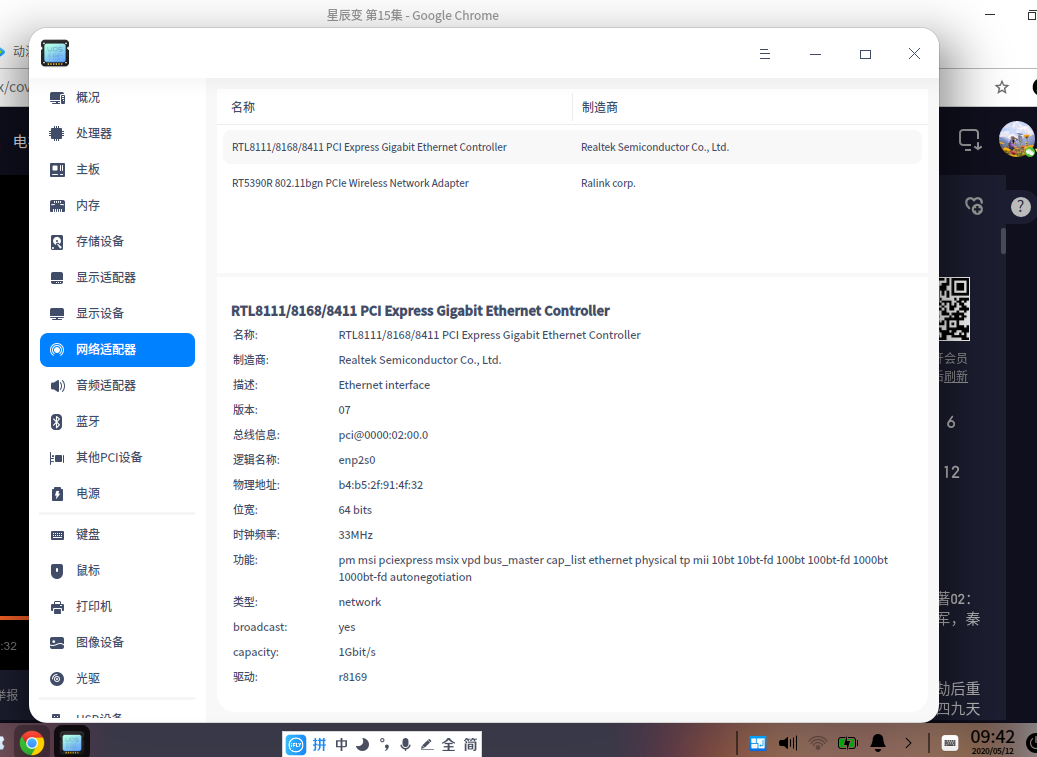This screenshot has width=1037, height=757.
Task: Open the 音频适配器 audio adapter icon
Action: (57, 385)
